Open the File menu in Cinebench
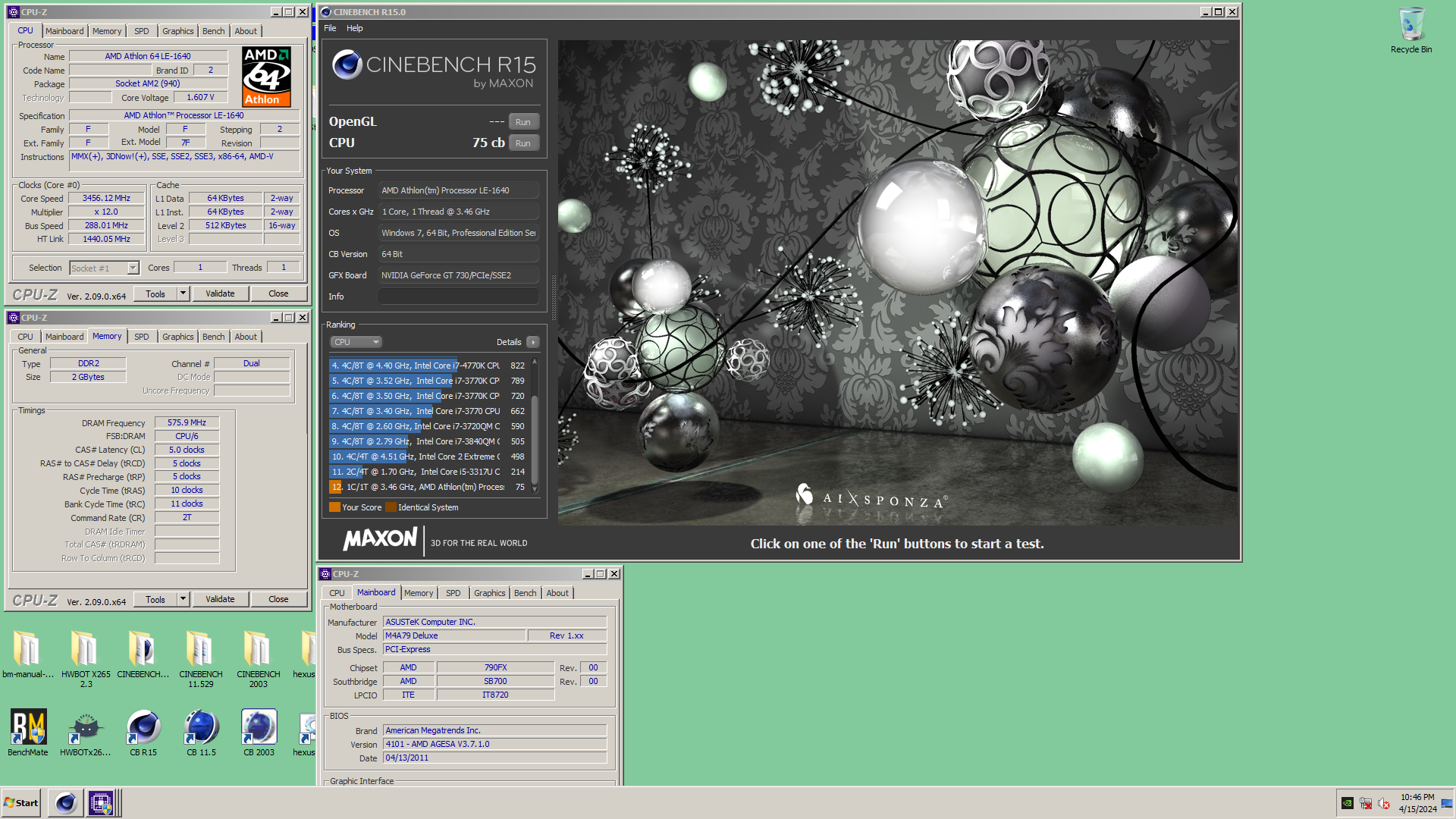The width and height of the screenshot is (1456, 819). 330,28
